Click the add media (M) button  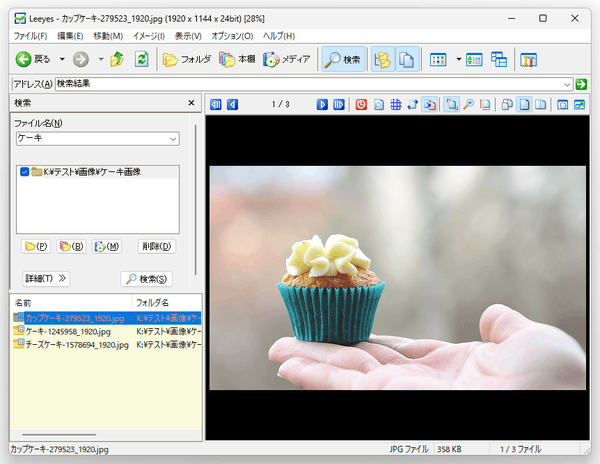(107, 246)
